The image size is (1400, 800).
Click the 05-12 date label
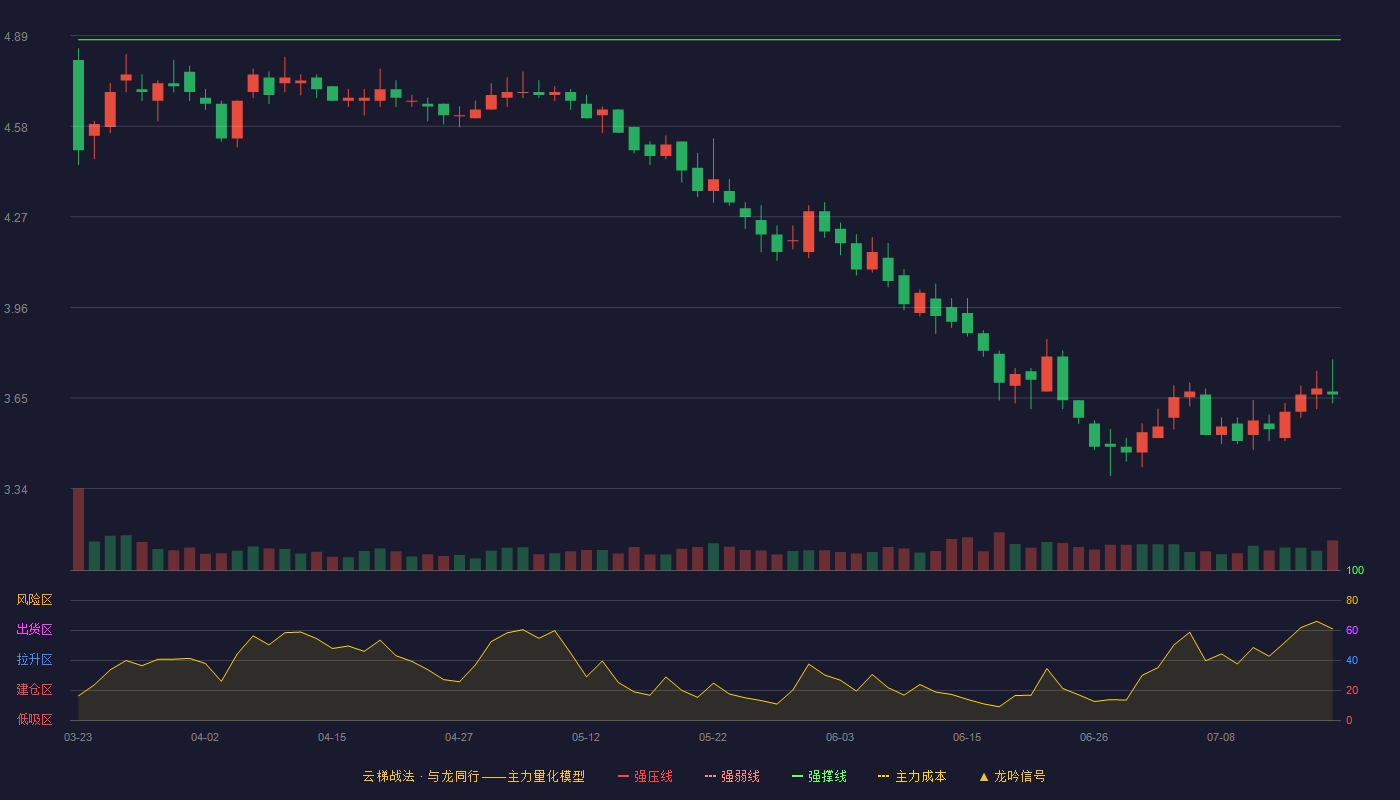tap(586, 737)
